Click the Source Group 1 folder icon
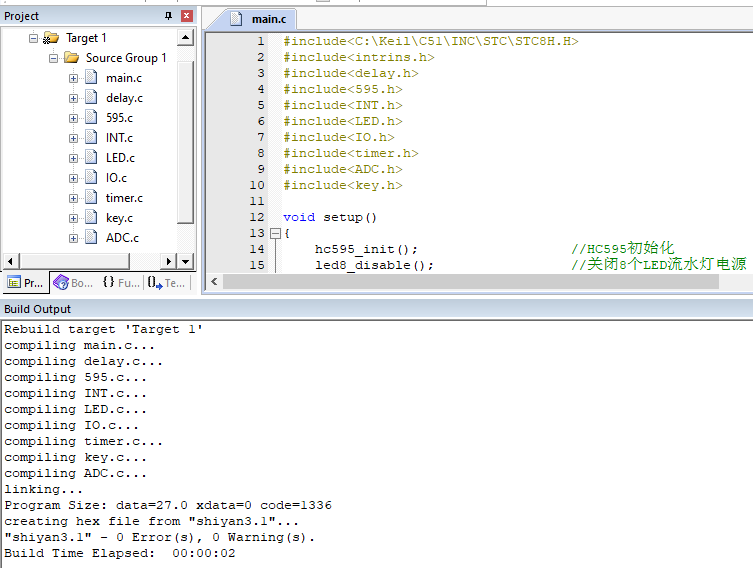The width and height of the screenshot is (753, 568). pyautogui.click(x=72, y=58)
